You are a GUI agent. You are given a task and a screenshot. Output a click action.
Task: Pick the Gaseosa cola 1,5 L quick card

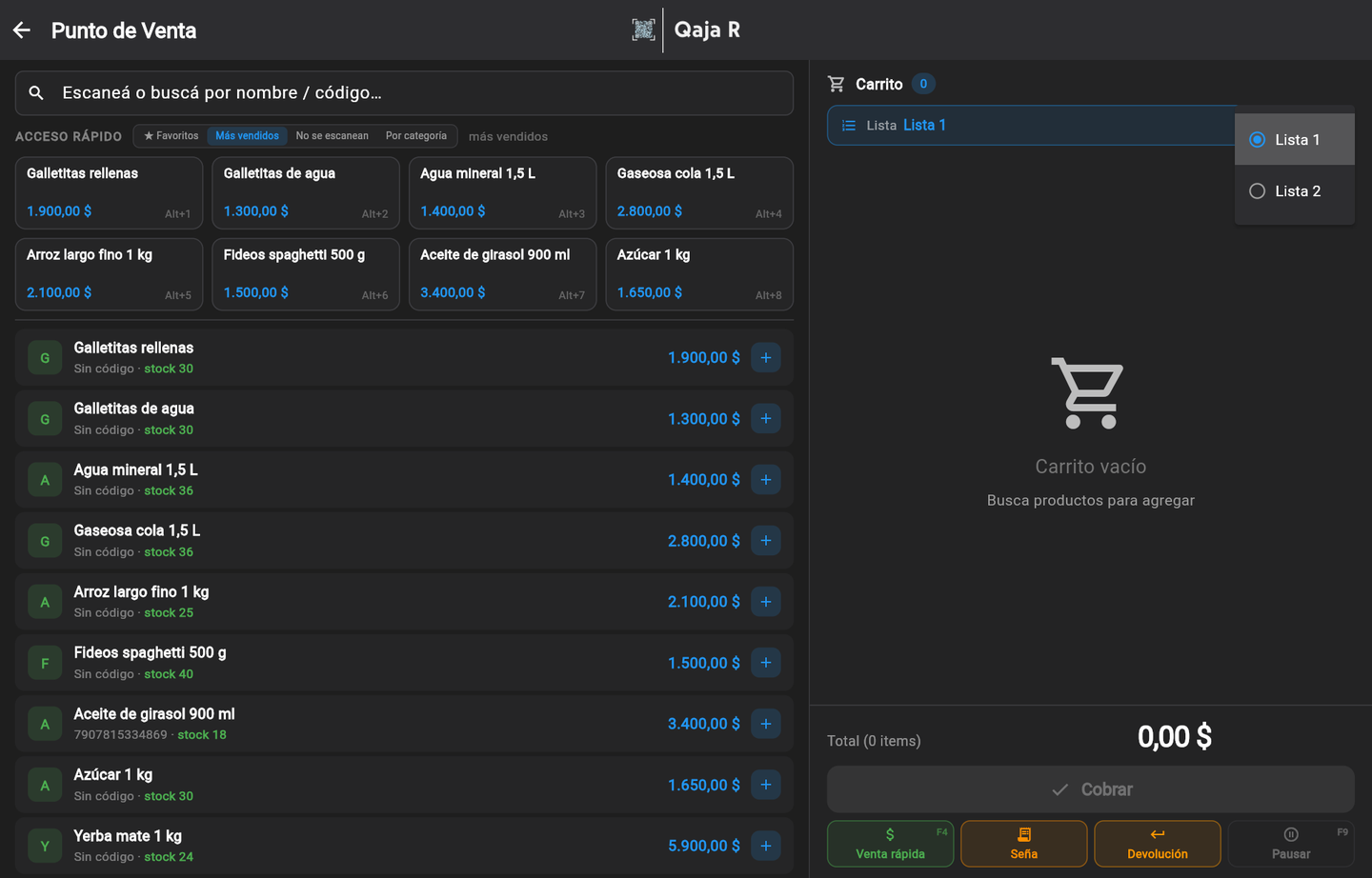[x=699, y=192]
